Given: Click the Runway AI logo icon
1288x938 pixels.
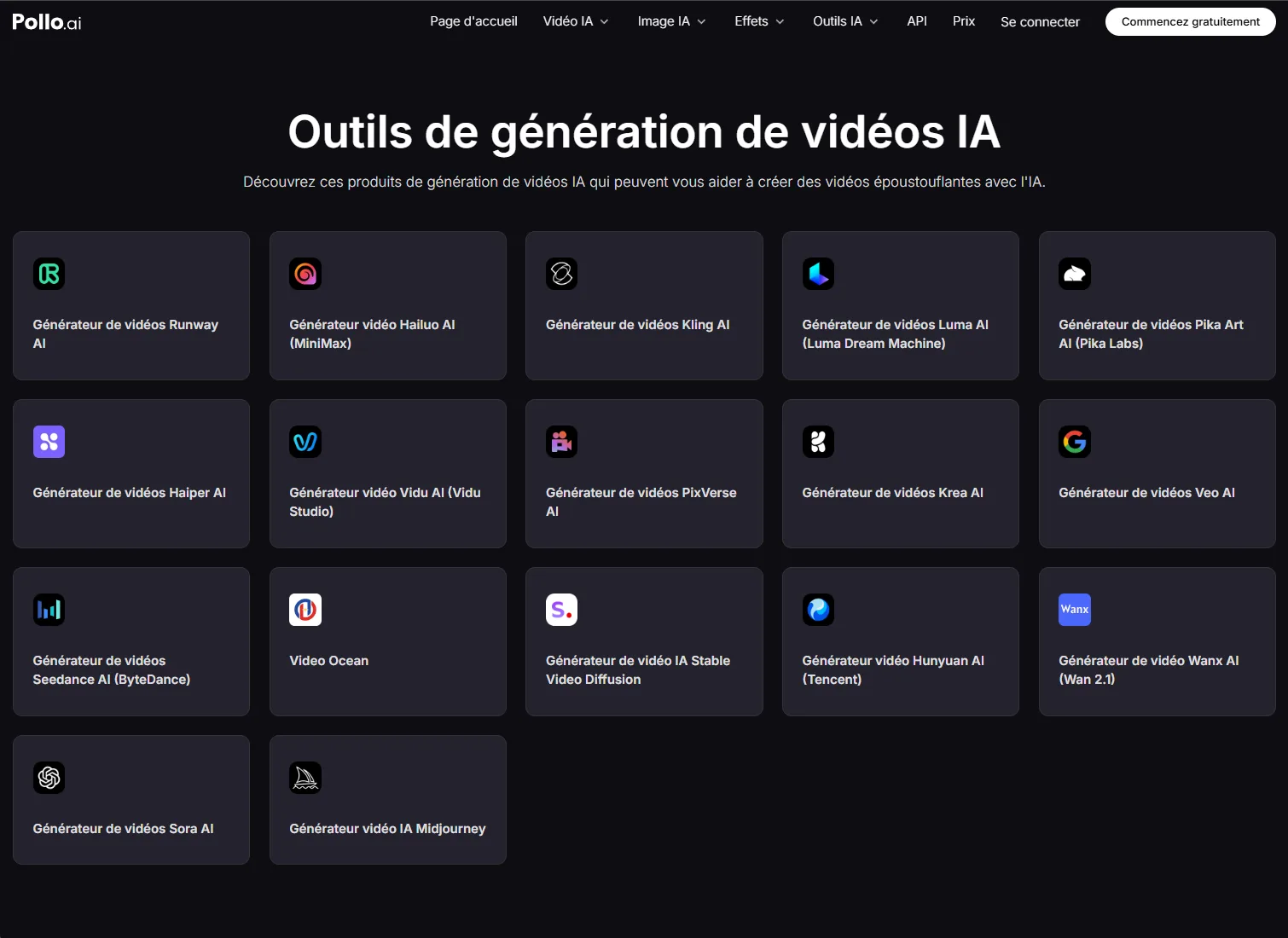Looking at the screenshot, I should pos(49,274).
